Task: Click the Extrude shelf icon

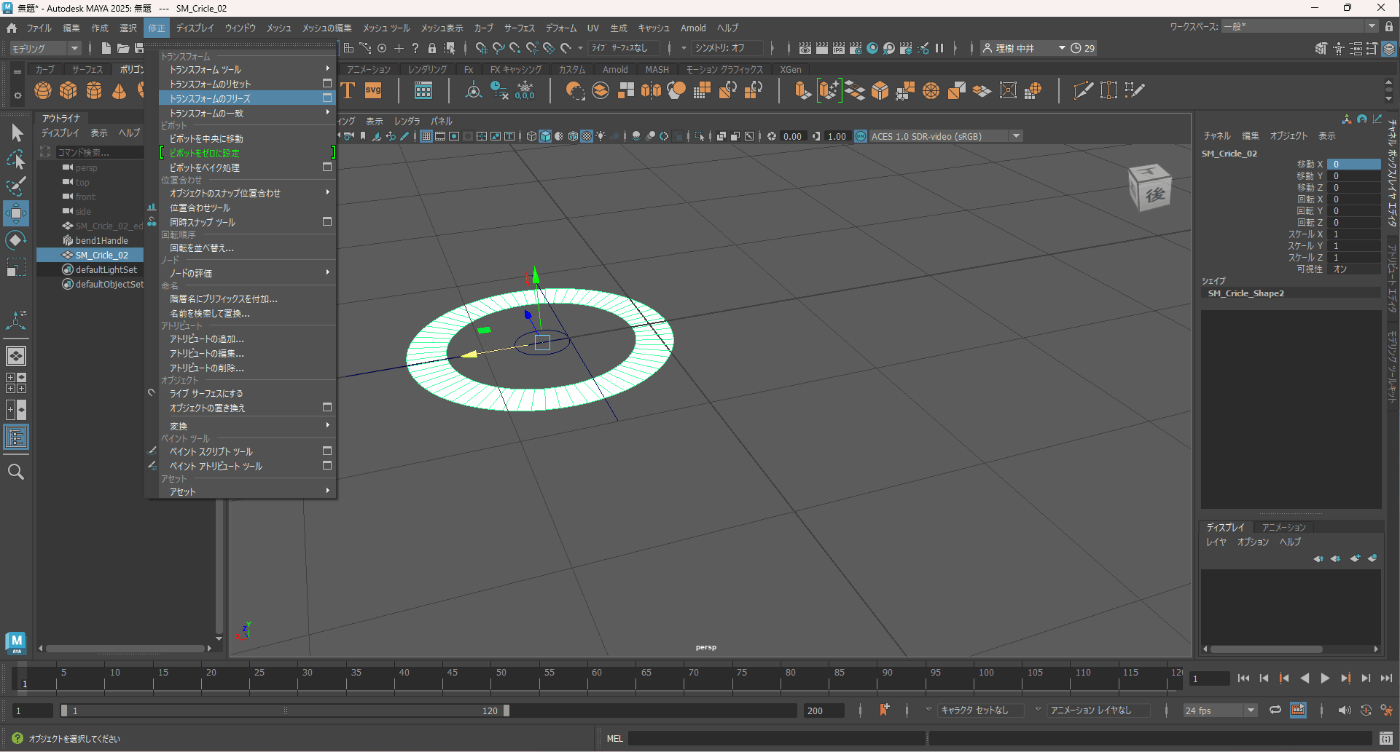Action: click(802, 90)
